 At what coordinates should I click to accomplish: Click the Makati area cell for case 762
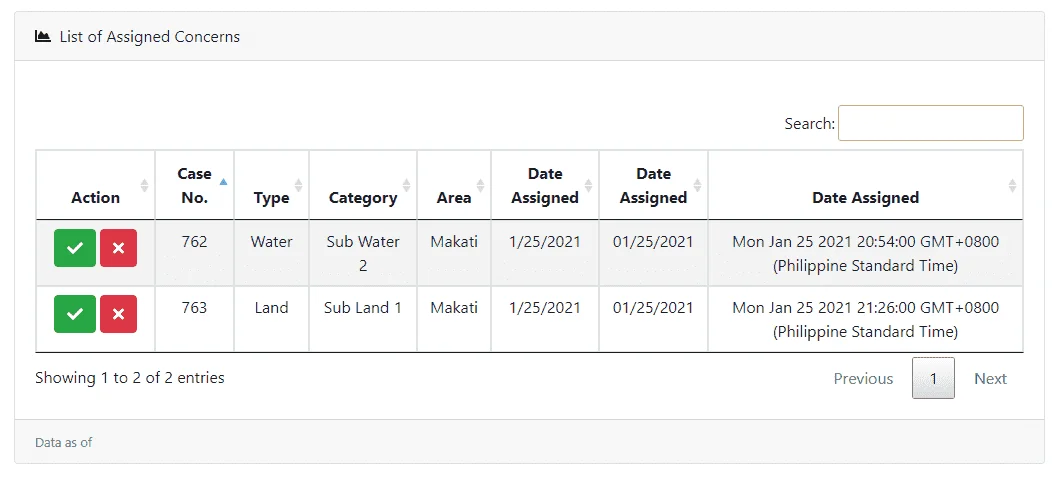(x=454, y=253)
